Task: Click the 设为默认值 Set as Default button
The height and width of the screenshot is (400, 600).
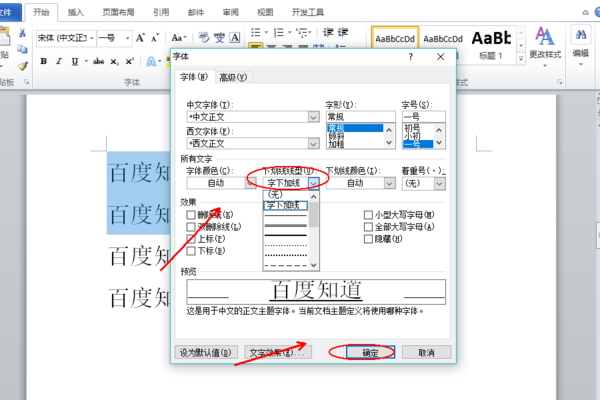Action: pos(206,353)
